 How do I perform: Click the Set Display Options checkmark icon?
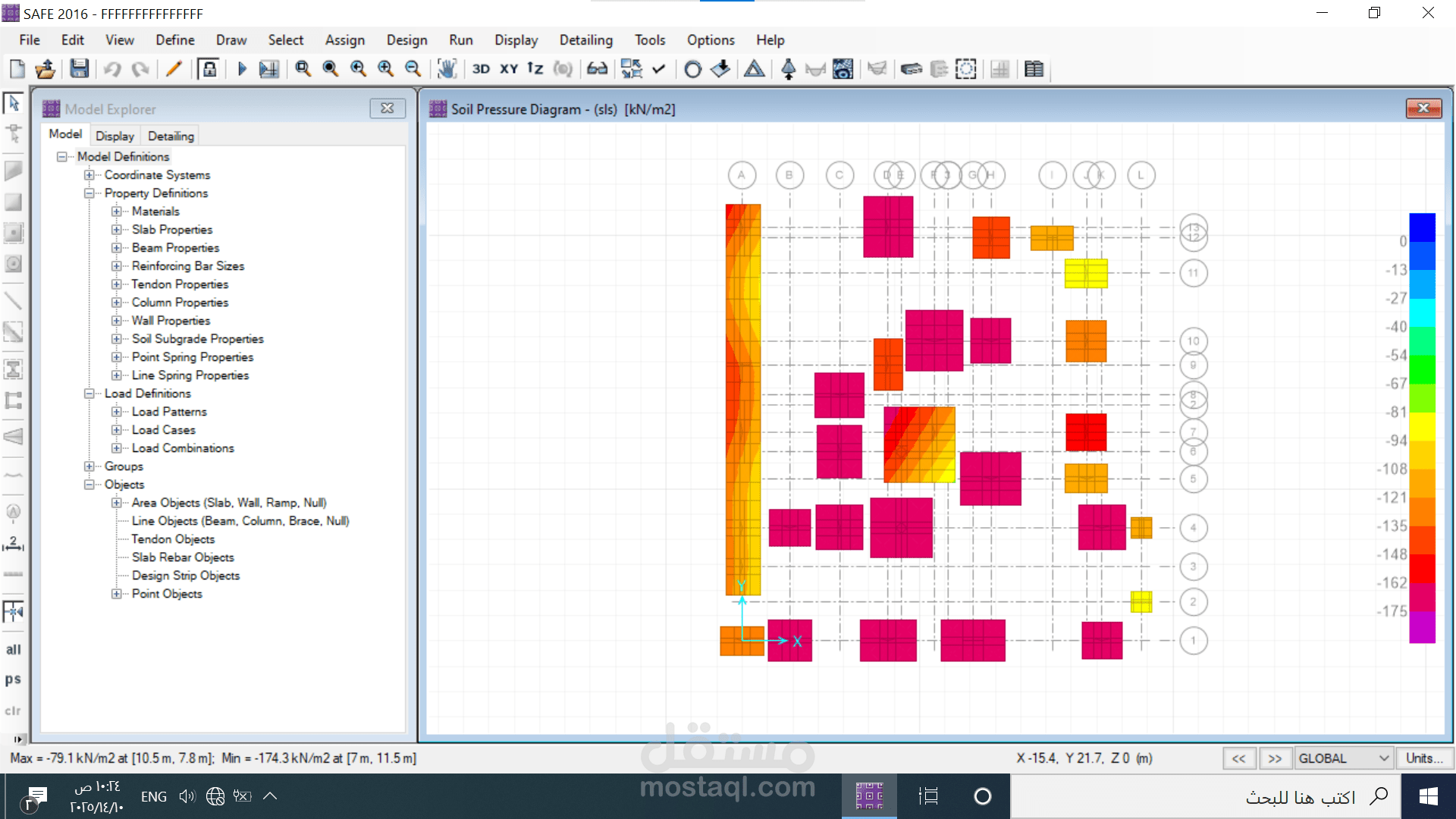pos(658,69)
